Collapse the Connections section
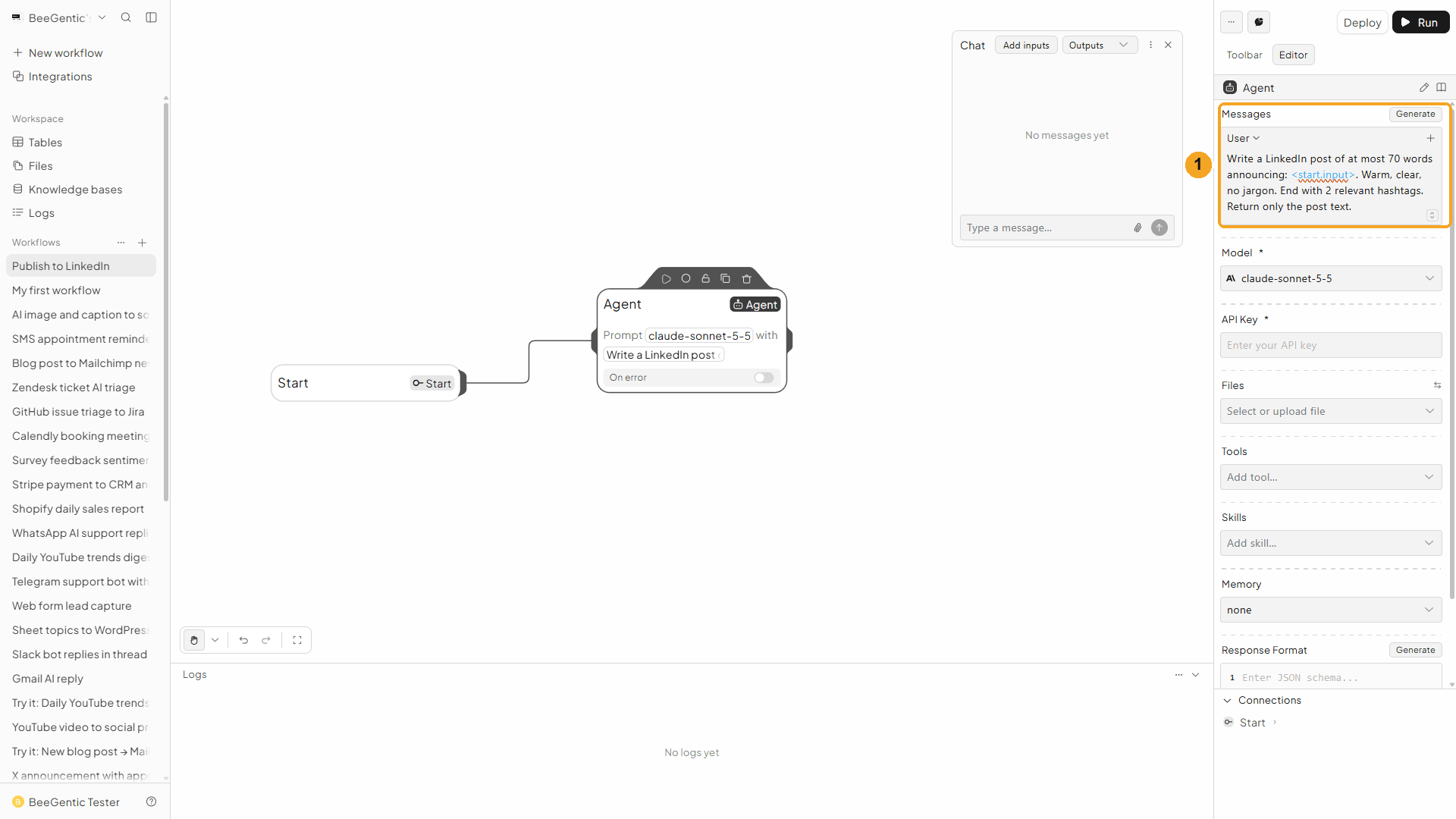The height and width of the screenshot is (819, 1456). (1228, 700)
